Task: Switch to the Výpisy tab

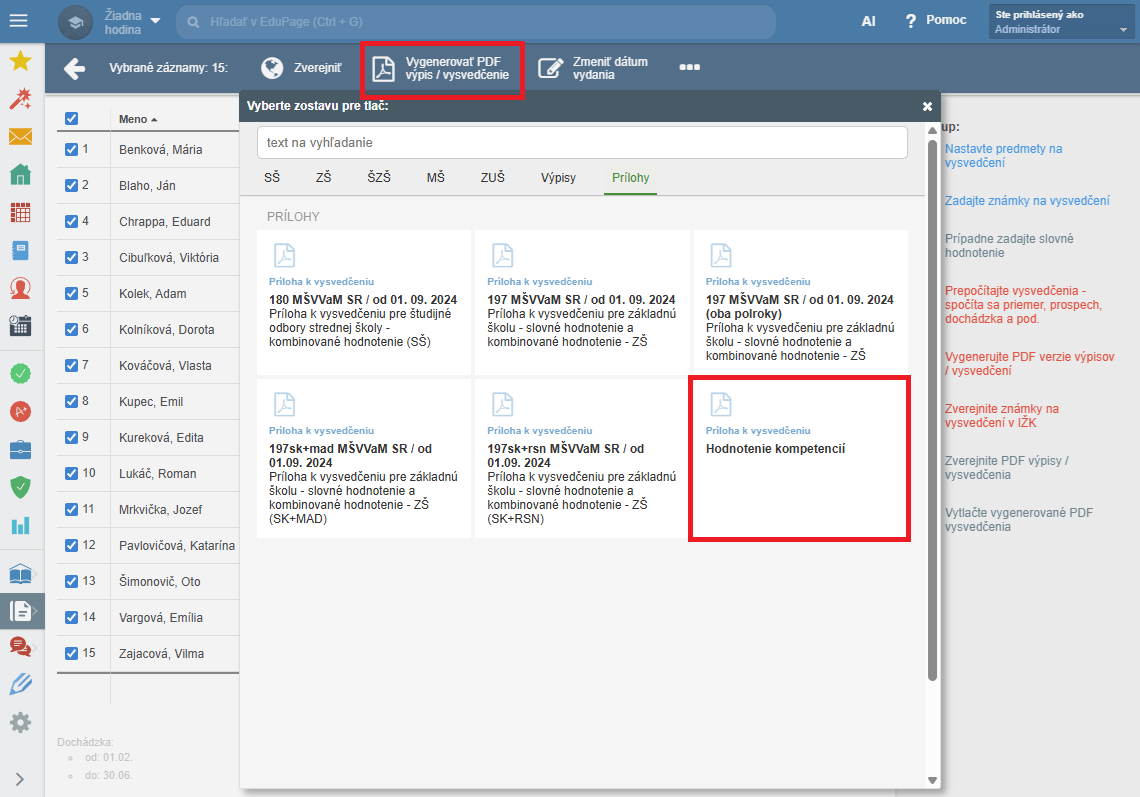Action: pos(558,177)
